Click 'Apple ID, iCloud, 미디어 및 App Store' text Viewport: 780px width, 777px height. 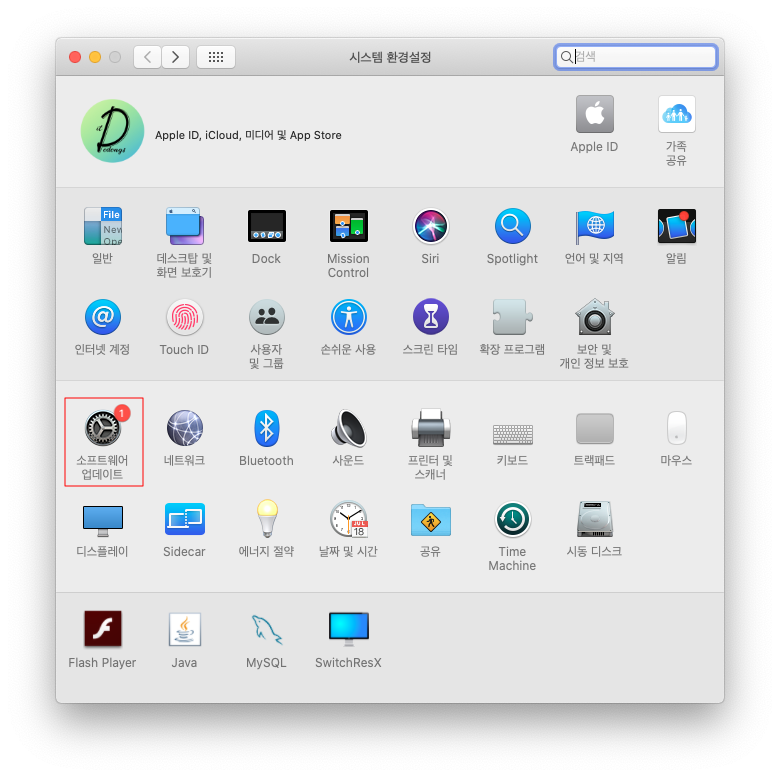[248, 135]
